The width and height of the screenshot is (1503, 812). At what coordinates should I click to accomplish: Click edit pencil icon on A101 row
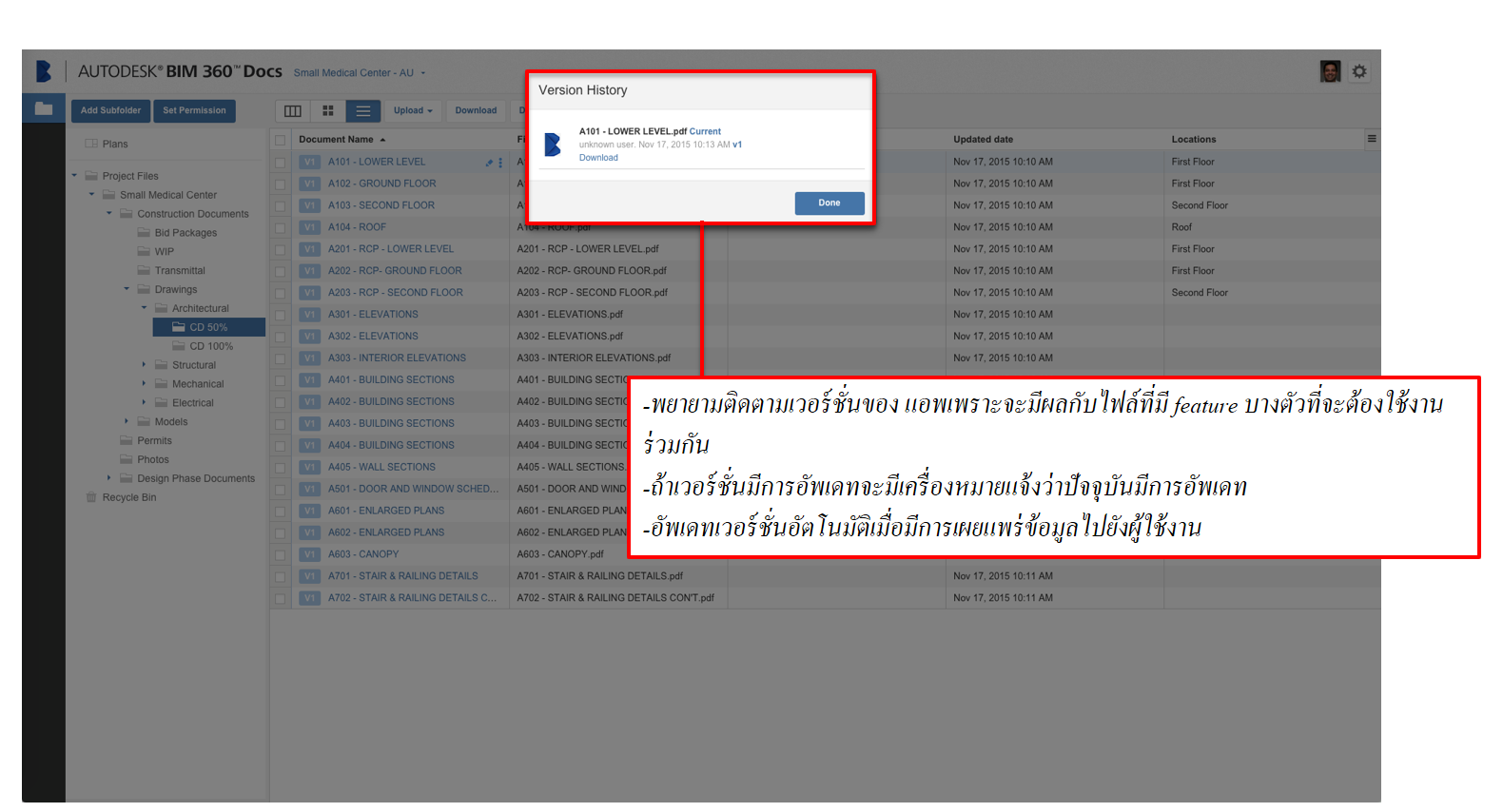(489, 163)
